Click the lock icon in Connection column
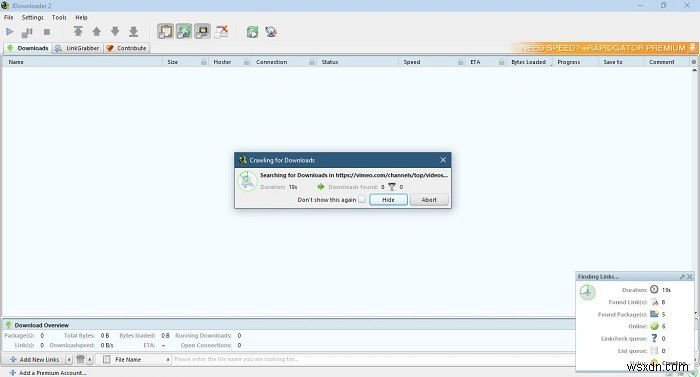The width and height of the screenshot is (700, 377). [x=312, y=62]
